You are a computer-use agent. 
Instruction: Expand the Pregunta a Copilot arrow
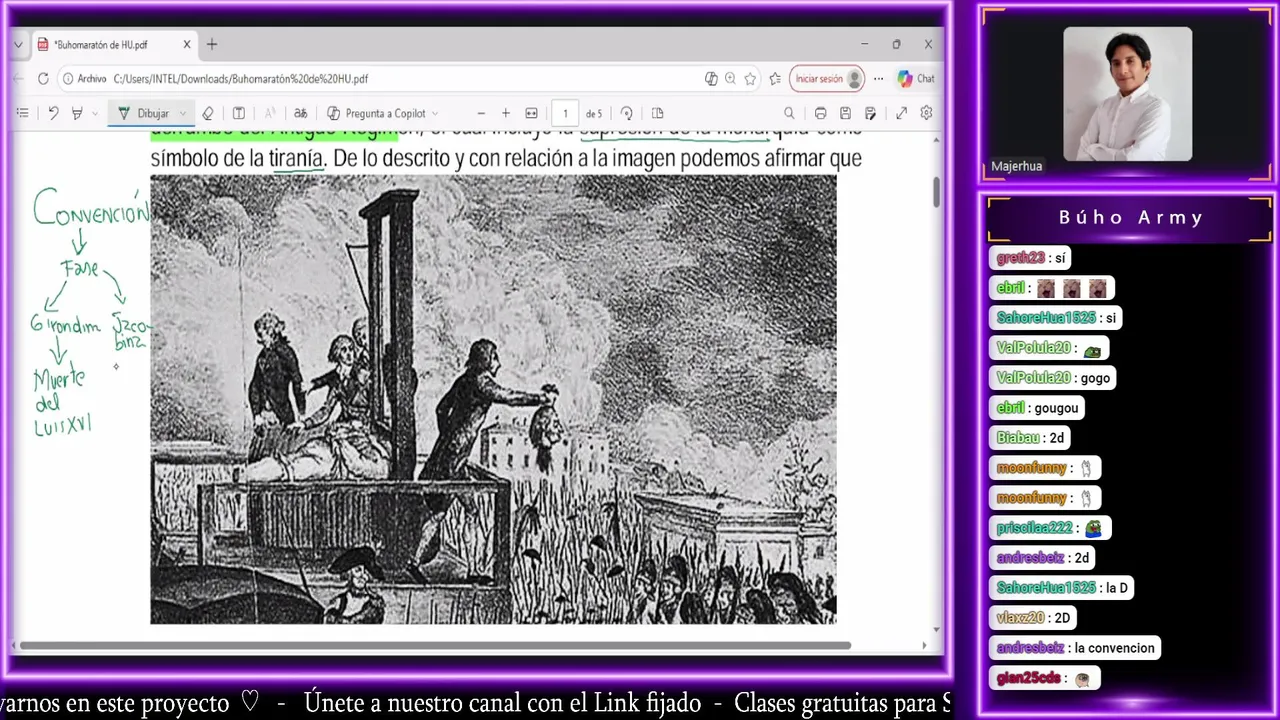tap(435, 113)
